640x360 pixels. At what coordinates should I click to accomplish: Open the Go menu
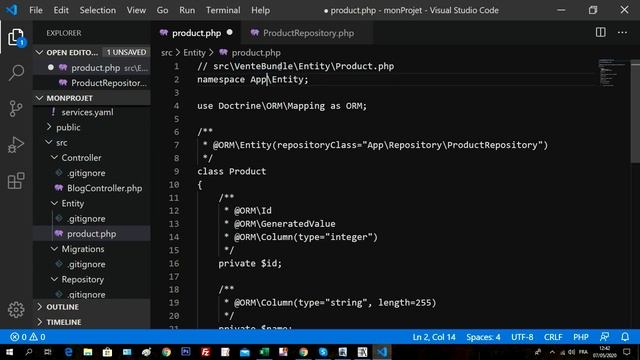coord(162,10)
